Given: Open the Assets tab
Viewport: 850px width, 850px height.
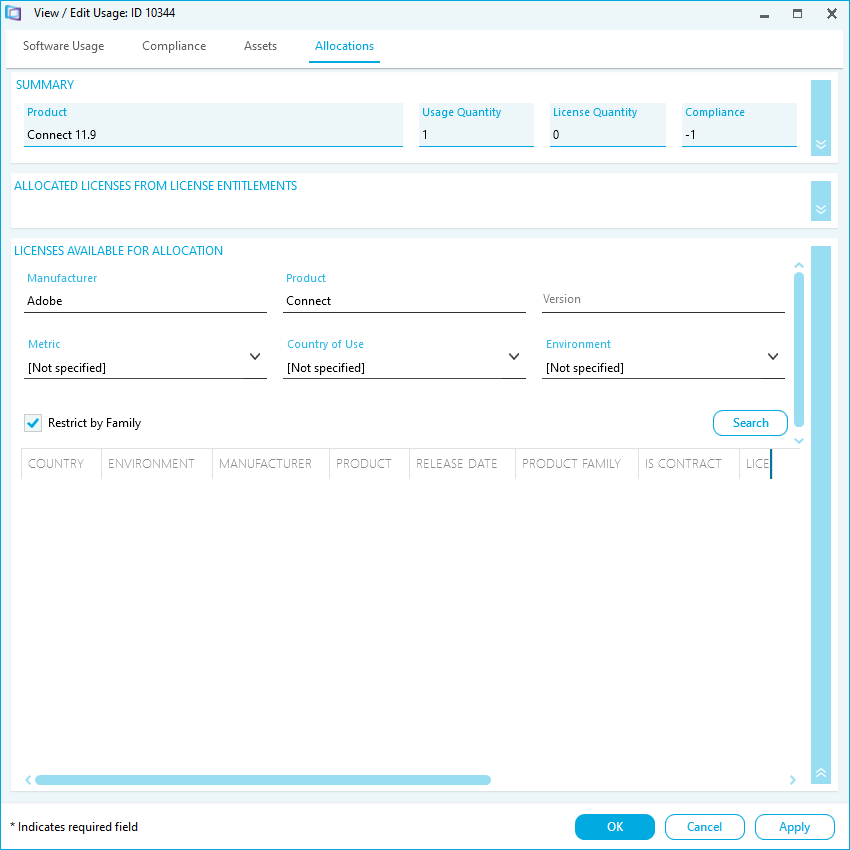Looking at the screenshot, I should (x=260, y=46).
